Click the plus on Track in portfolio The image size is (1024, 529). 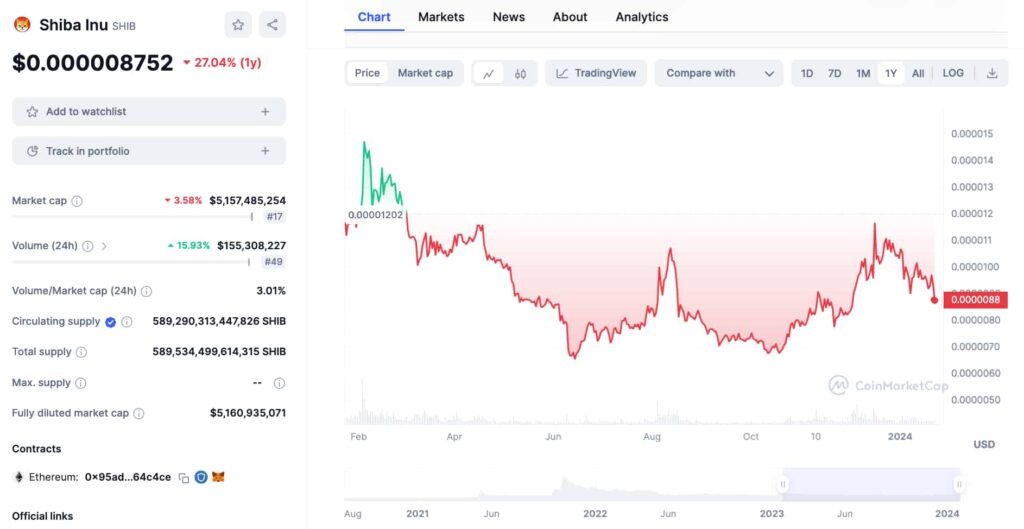pos(265,151)
